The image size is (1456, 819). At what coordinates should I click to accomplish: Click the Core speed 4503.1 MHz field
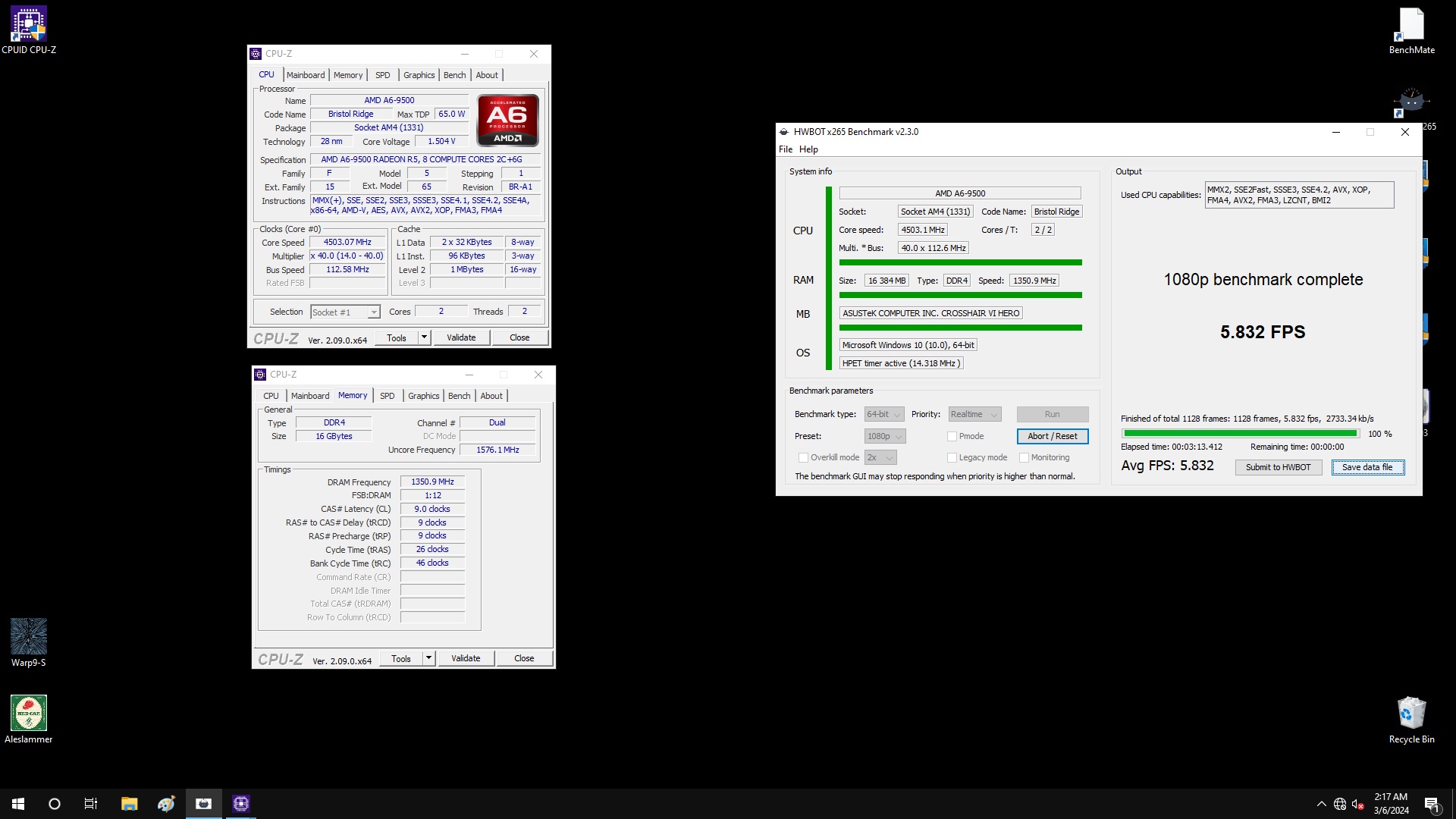(x=923, y=230)
